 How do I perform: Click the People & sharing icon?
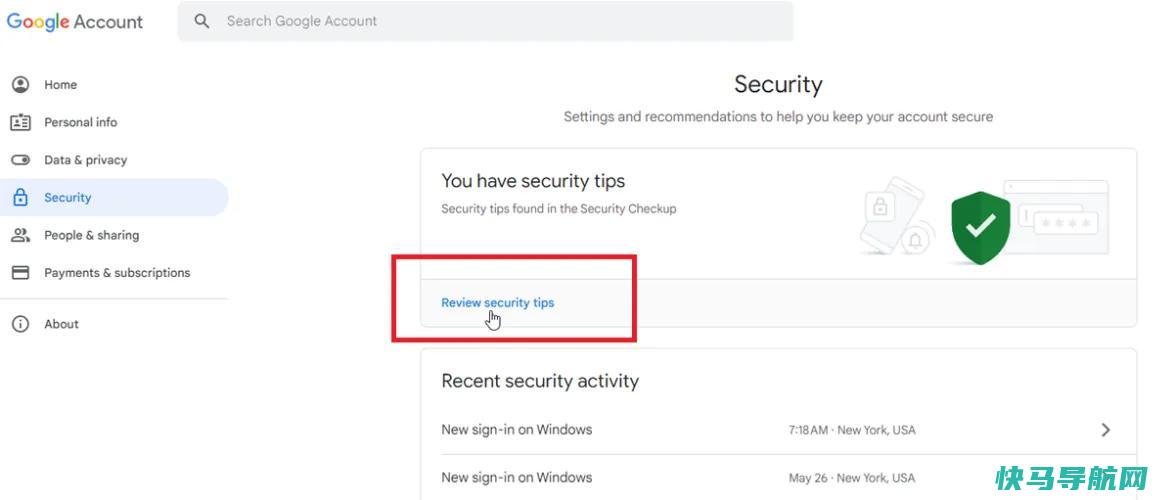coord(20,235)
